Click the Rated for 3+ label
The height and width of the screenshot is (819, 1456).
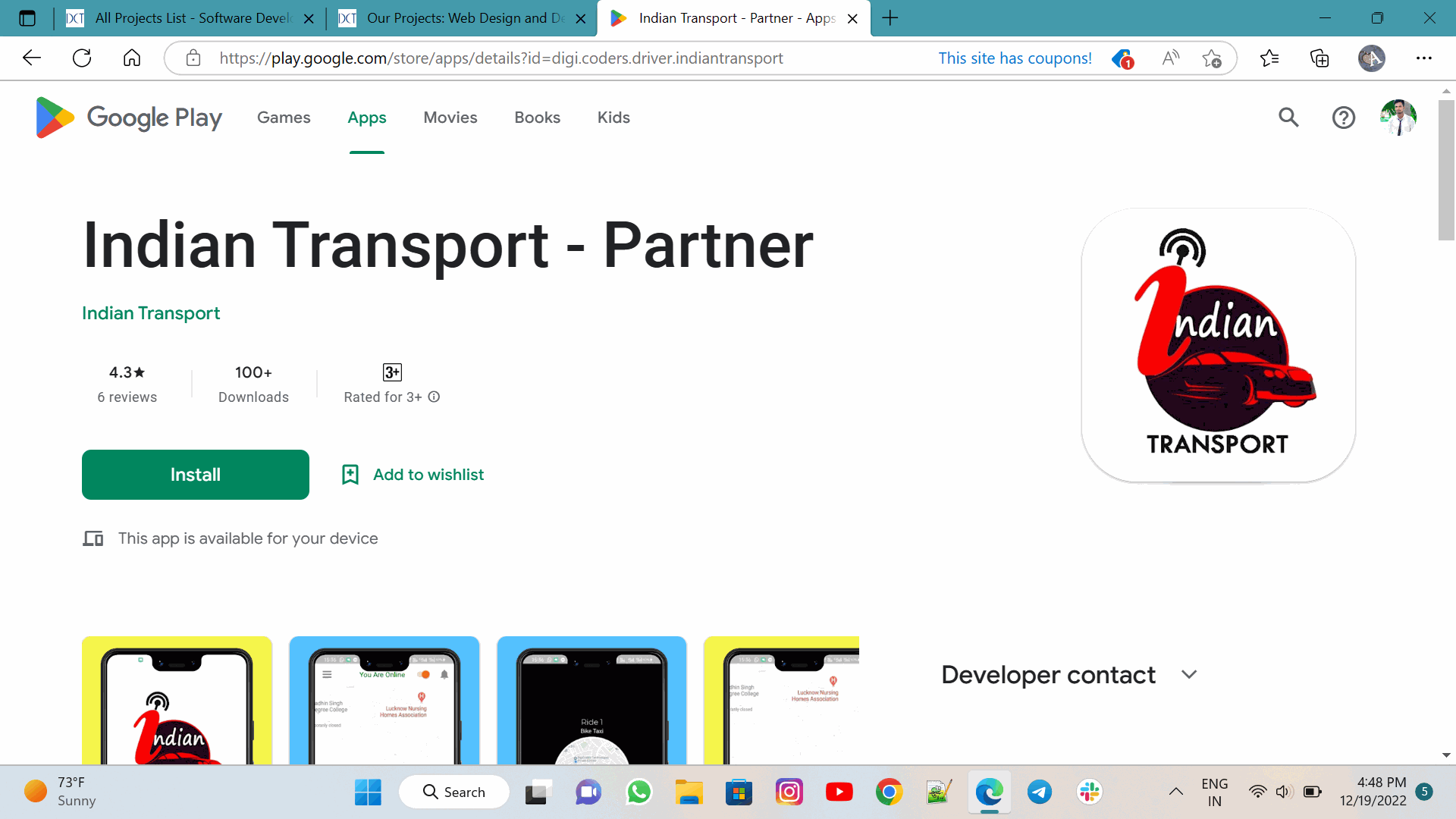(383, 397)
